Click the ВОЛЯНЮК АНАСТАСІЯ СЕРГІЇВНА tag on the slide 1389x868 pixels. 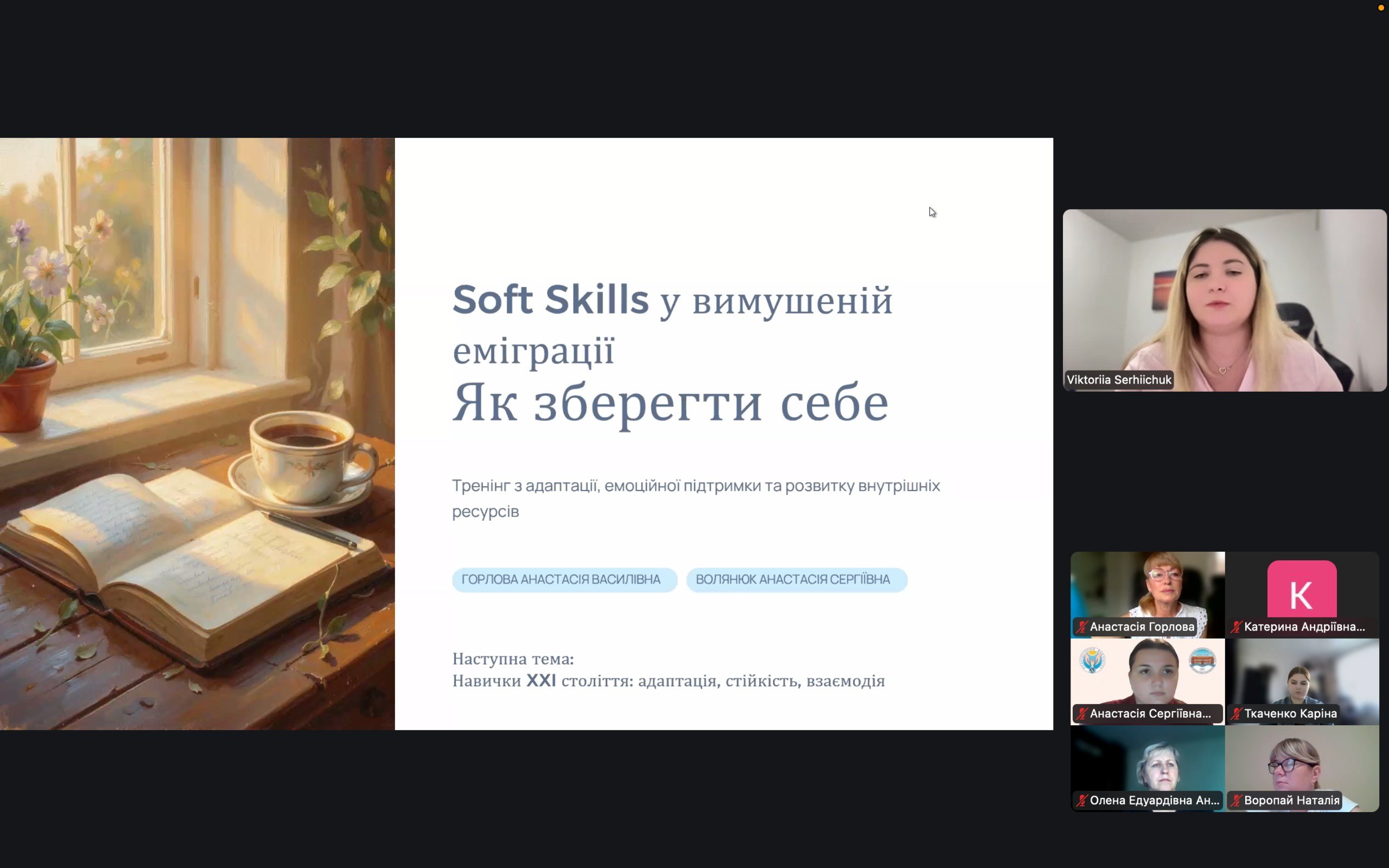(x=797, y=580)
